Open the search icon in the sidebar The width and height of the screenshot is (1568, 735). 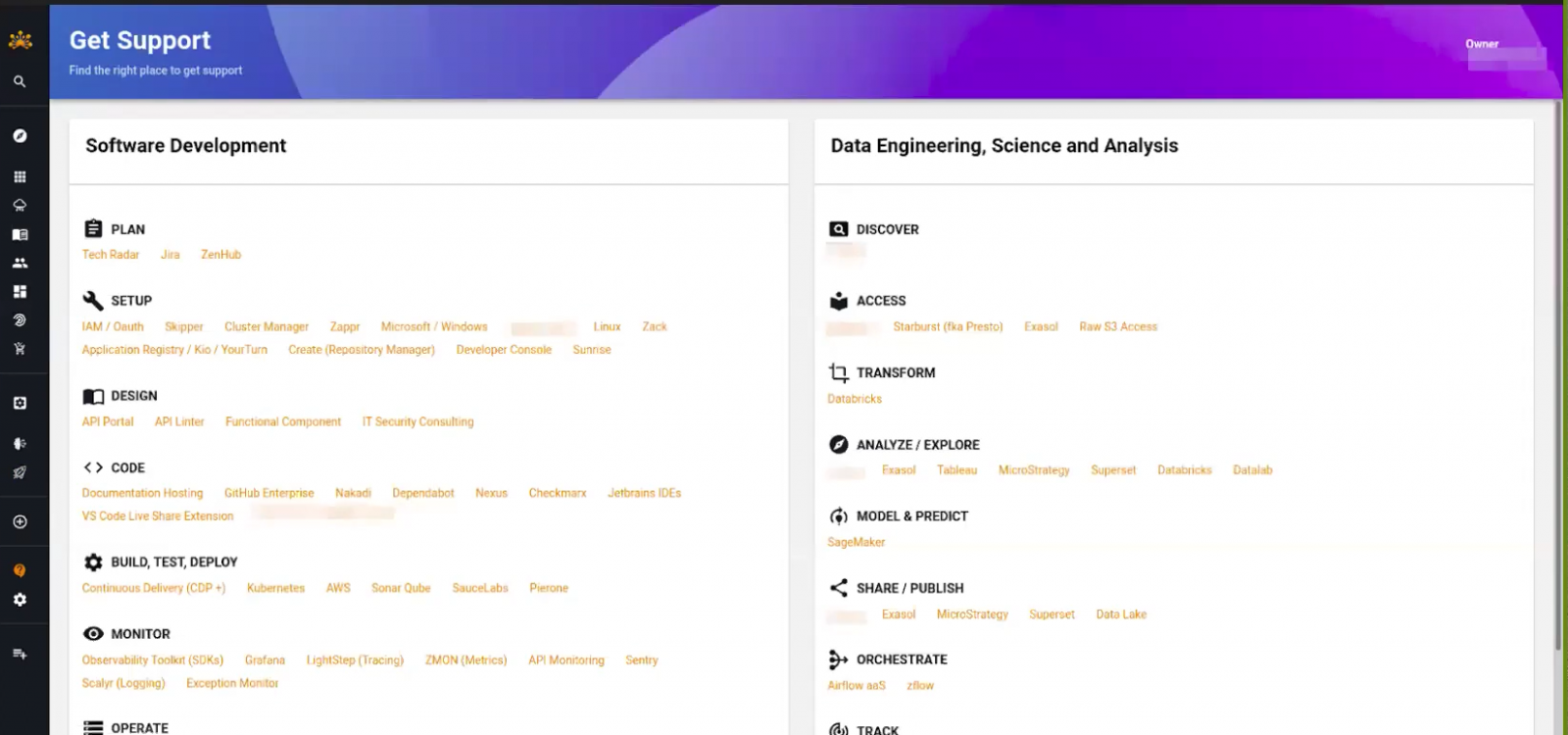pos(20,82)
